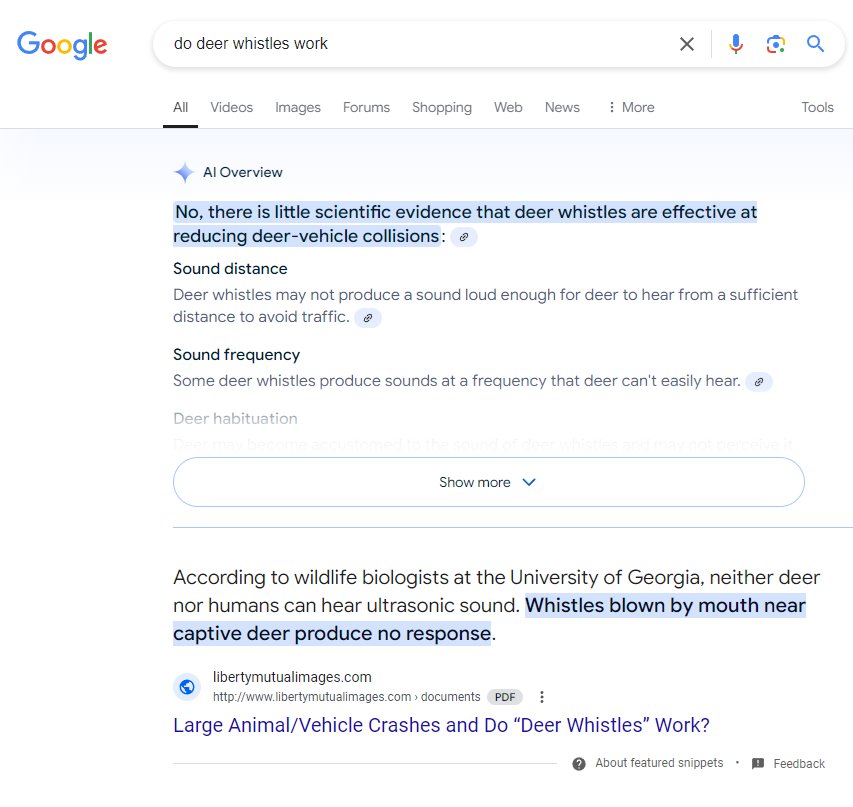Image resolution: width=853 pixels, height=807 pixels.
Task: Click the 'Sound distance' heading
Action: [x=230, y=269]
